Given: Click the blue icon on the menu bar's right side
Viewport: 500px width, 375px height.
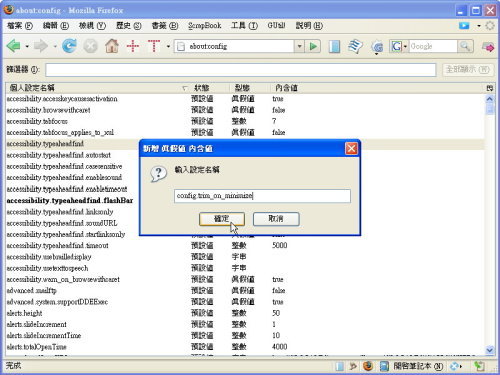Looking at the screenshot, I should click(464, 26).
